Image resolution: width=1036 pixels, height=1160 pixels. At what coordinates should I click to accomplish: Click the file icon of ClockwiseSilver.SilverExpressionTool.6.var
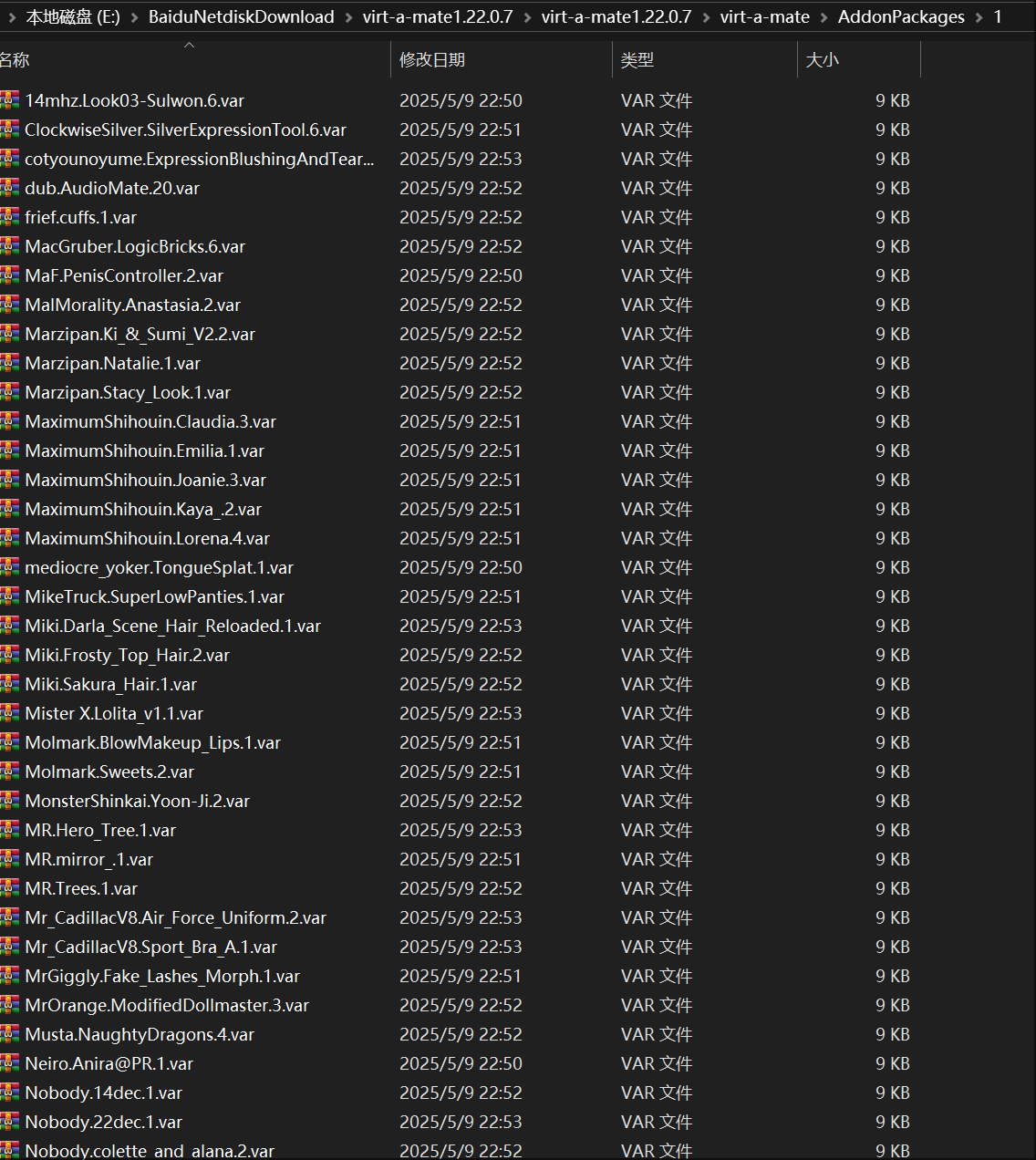tap(9, 129)
